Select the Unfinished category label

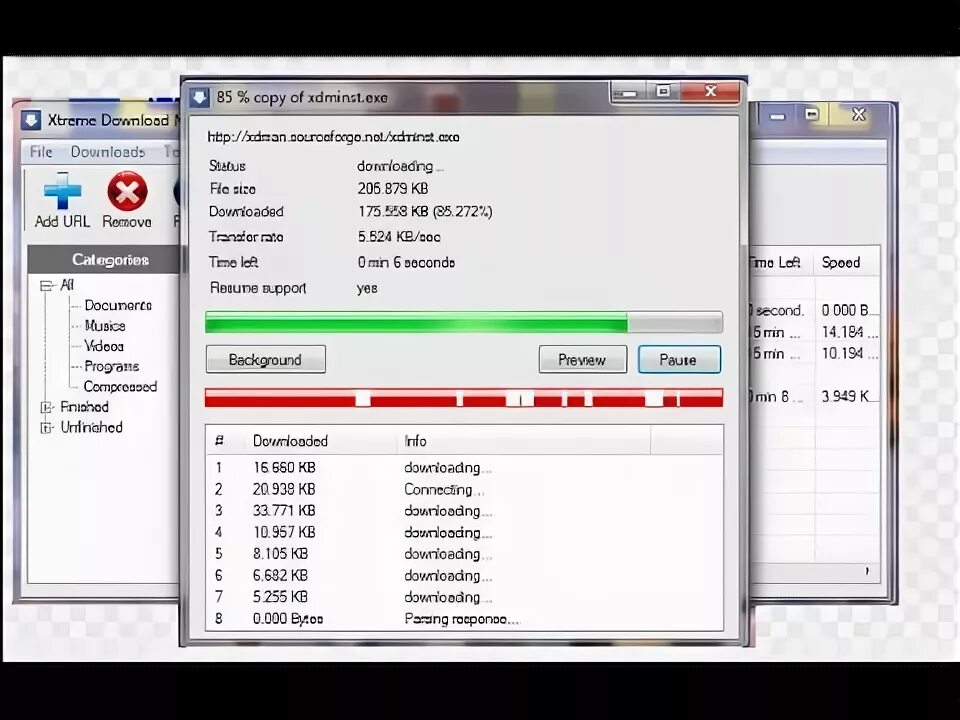pyautogui.click(x=91, y=427)
